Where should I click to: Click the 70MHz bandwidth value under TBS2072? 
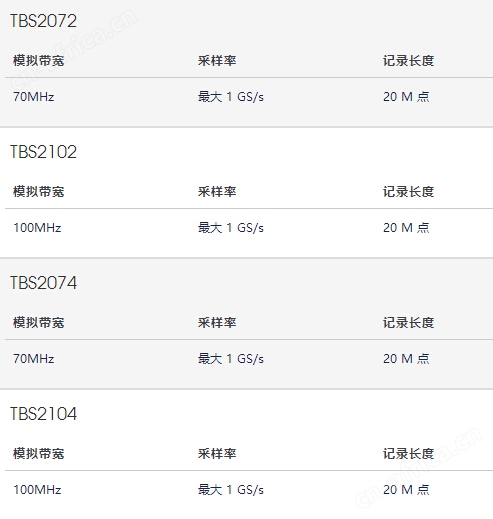pyautogui.click(x=34, y=97)
